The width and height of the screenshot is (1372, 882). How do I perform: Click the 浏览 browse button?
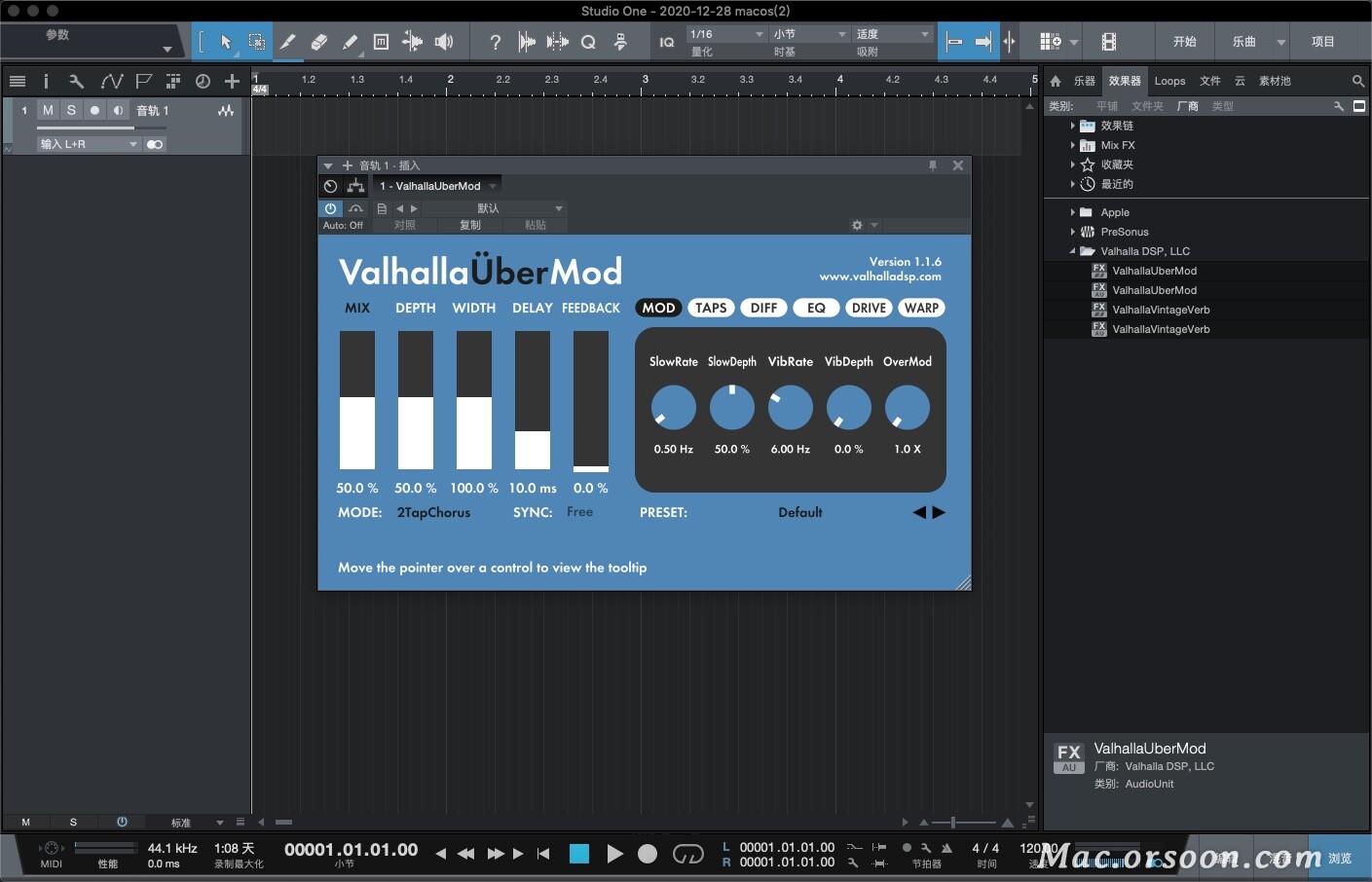pyautogui.click(x=1340, y=858)
